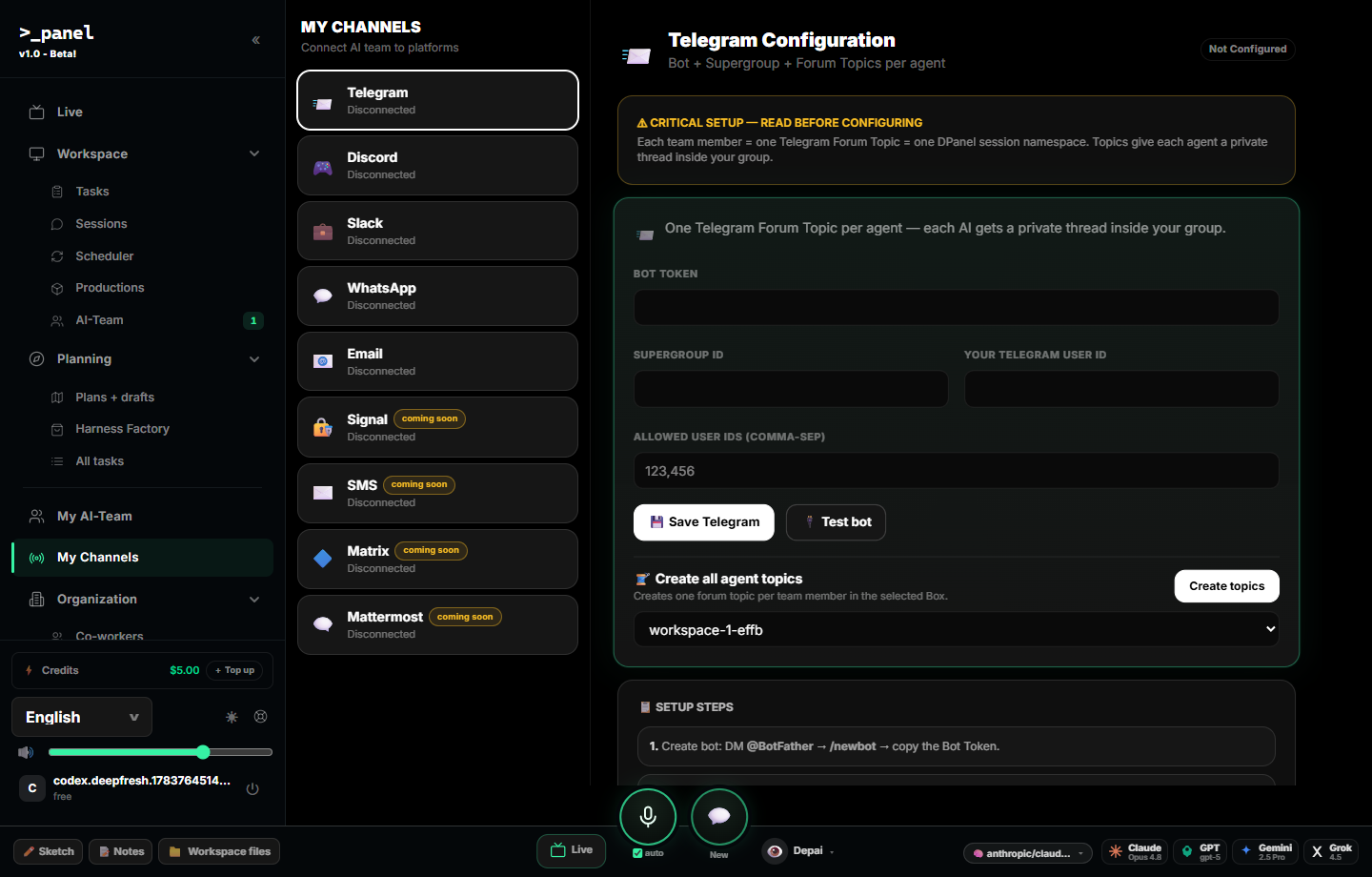Screen dimensions: 1372x877
Task: Select the Telegram channel card
Action: click(x=437, y=100)
